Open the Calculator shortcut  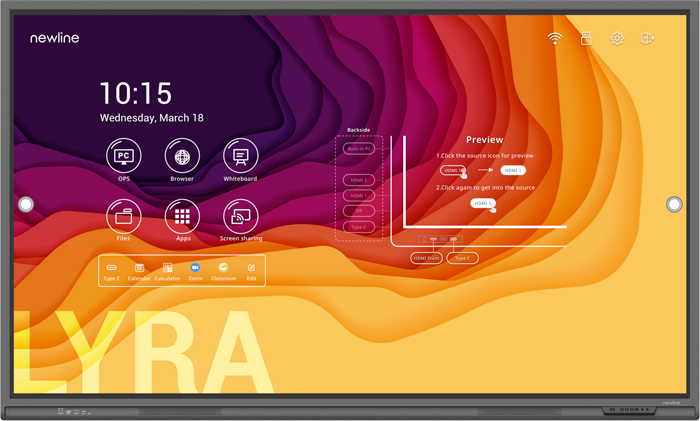click(x=167, y=268)
